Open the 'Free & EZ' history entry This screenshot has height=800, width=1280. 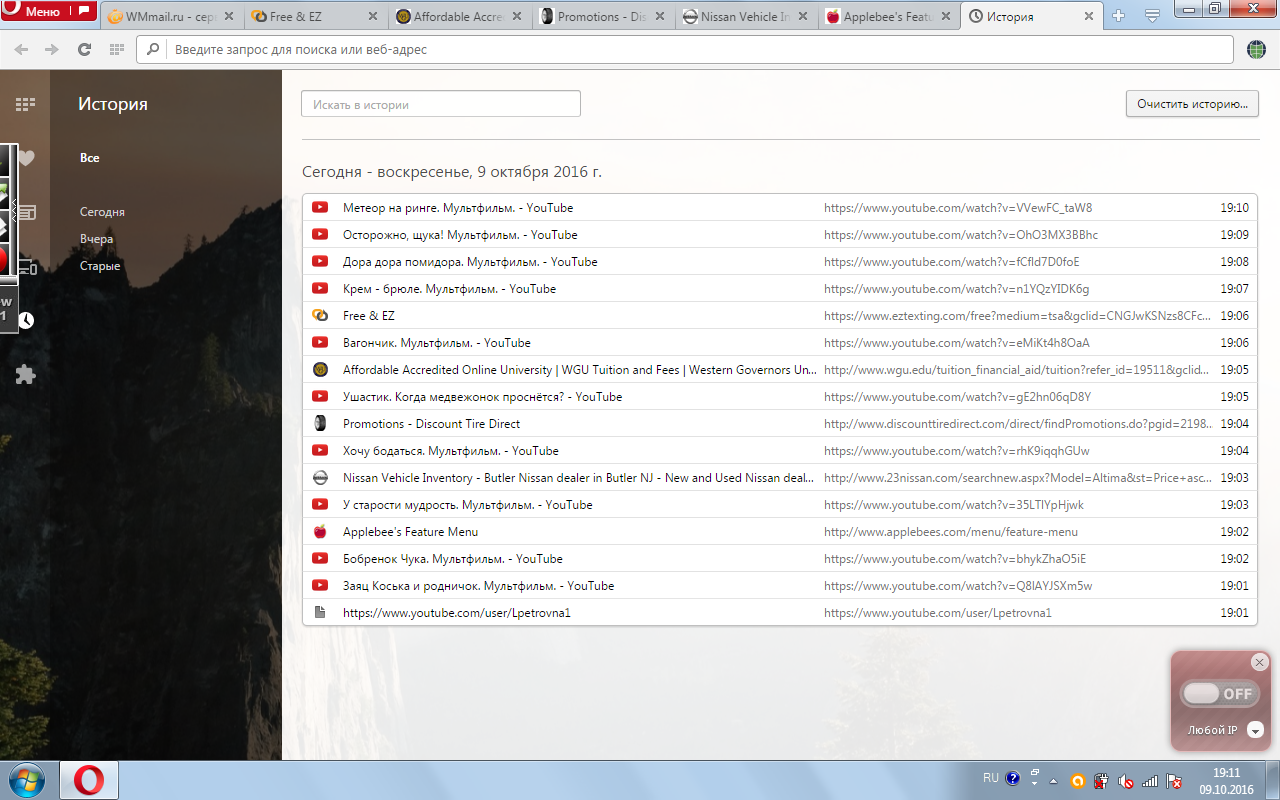tap(369, 316)
